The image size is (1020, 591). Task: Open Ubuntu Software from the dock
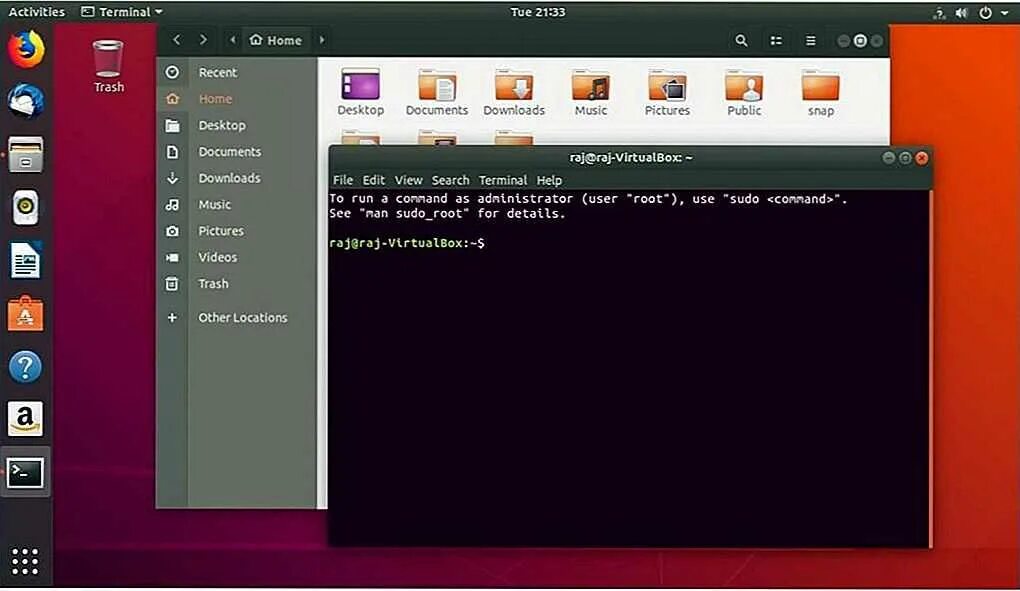26,313
